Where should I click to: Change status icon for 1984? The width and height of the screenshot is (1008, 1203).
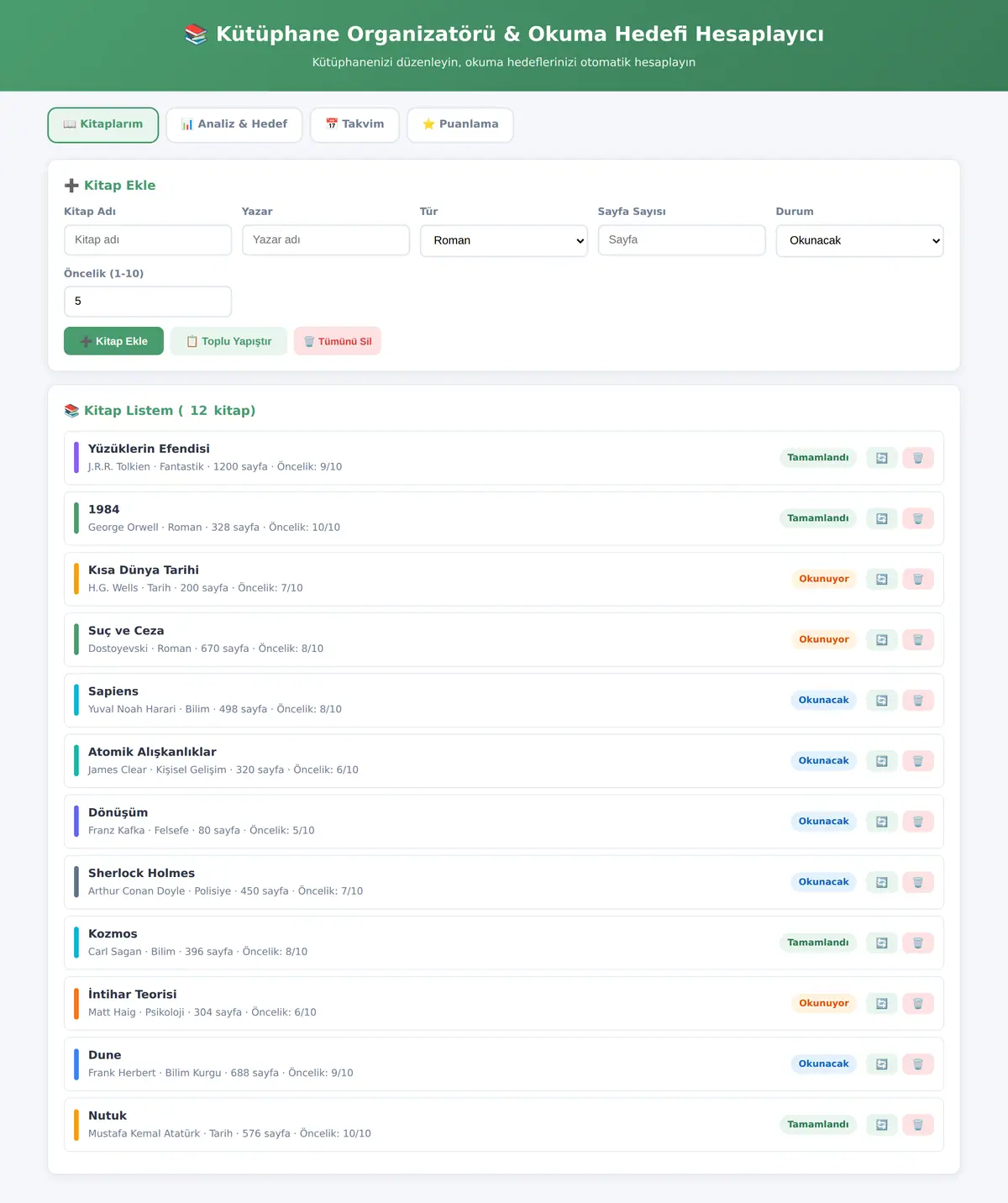[x=882, y=518]
